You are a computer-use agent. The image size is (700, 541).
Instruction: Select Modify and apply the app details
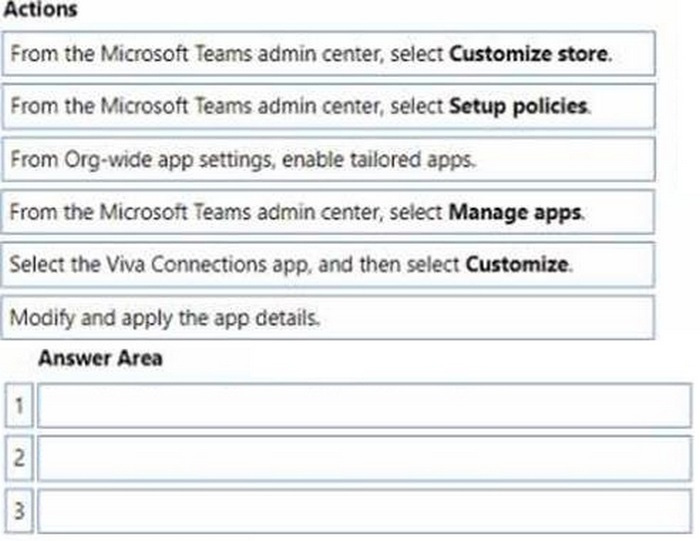pyautogui.click(x=328, y=317)
